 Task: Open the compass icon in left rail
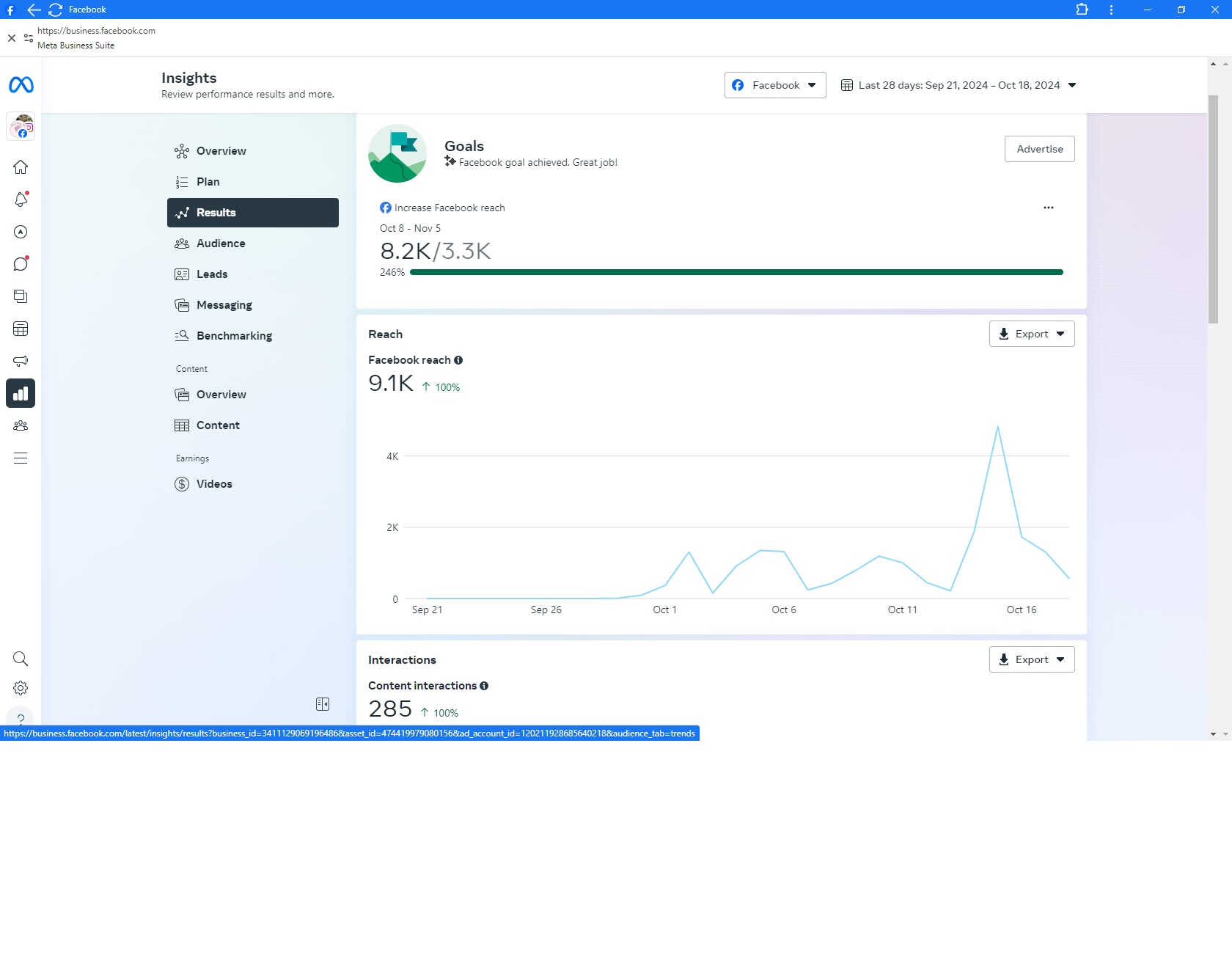coord(21,232)
